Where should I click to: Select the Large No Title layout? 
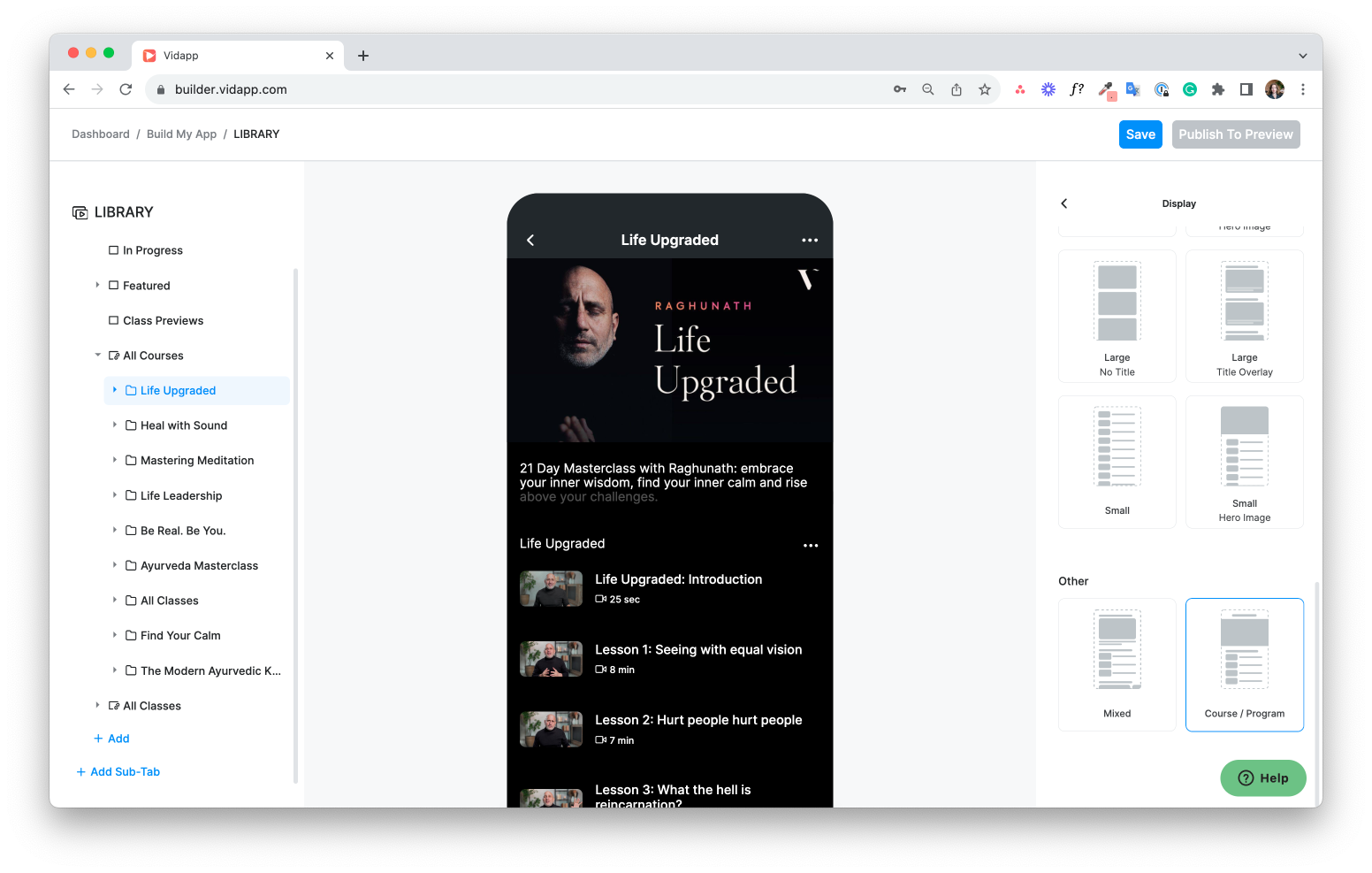(x=1117, y=316)
